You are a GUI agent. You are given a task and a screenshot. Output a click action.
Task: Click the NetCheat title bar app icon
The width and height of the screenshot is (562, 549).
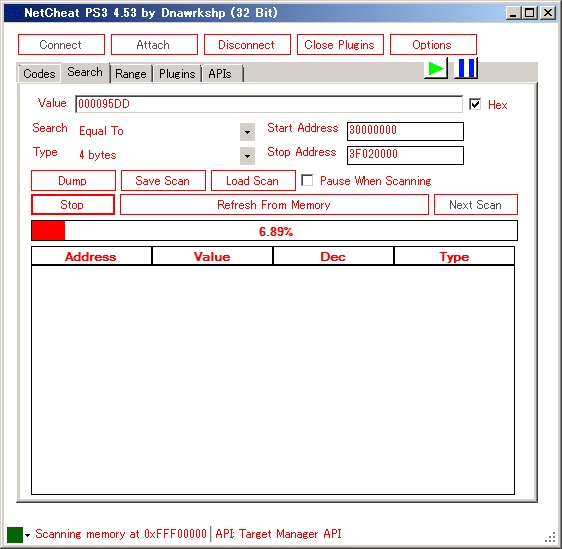14,13
